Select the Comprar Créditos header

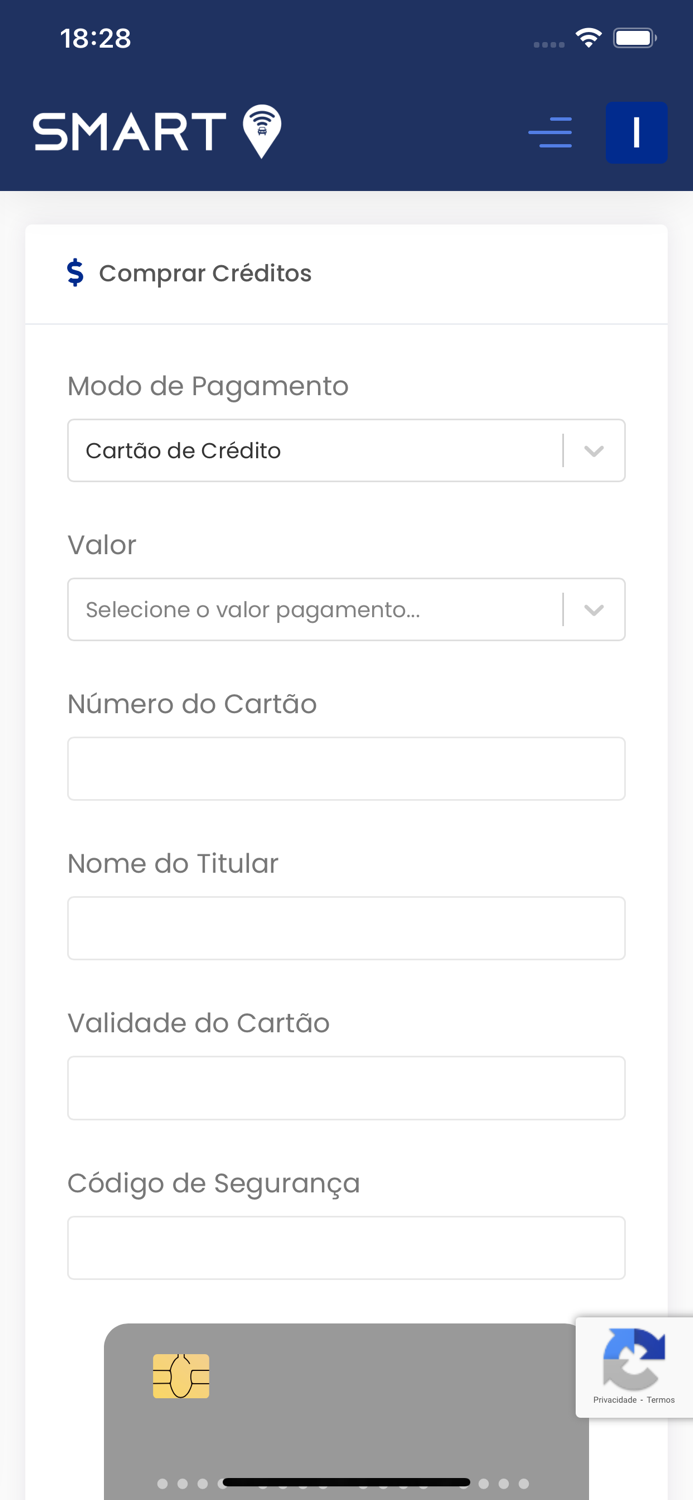click(x=205, y=272)
